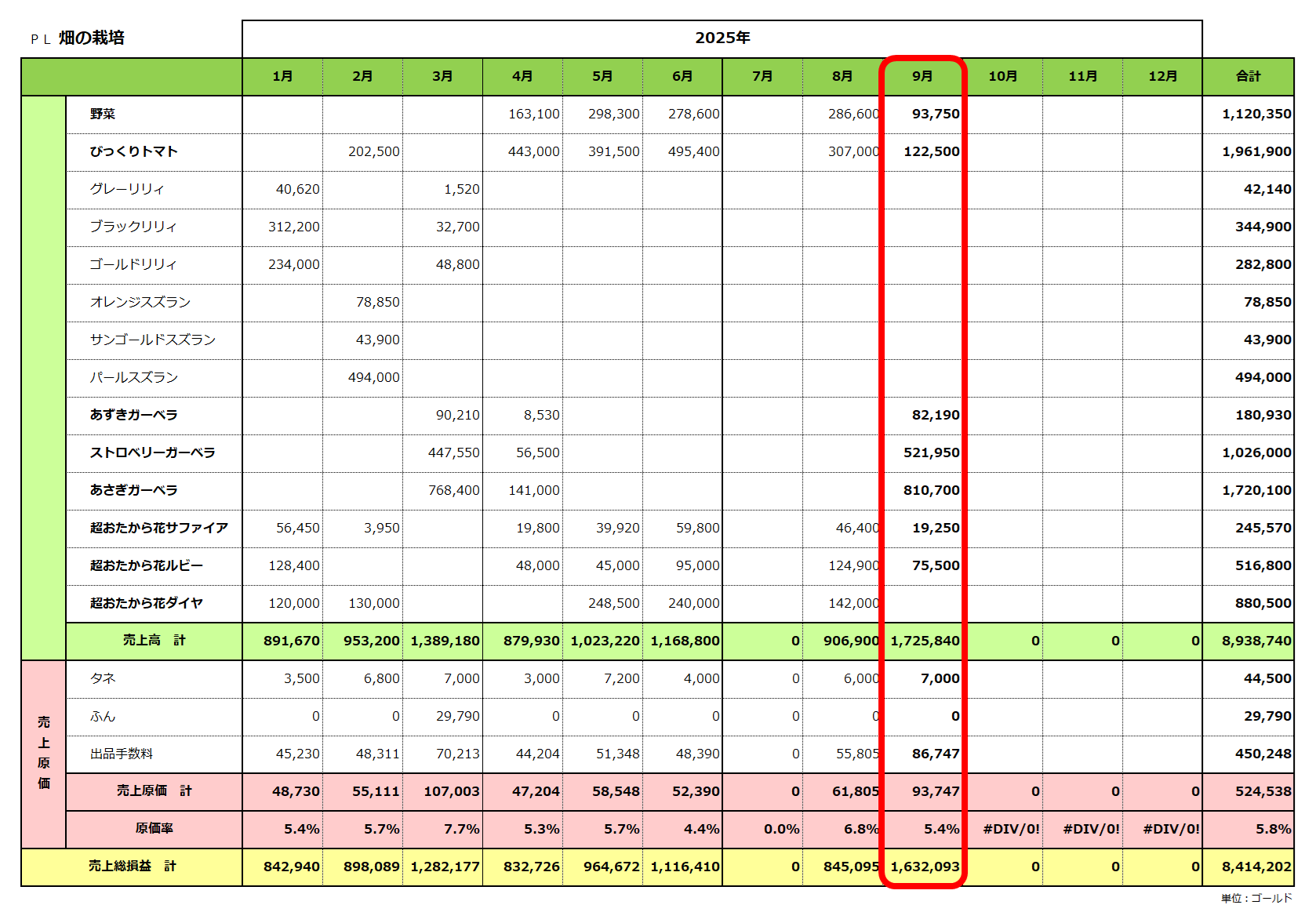Select the 野菜 row label
Screen dimensions: 1316x923
[x=103, y=114]
